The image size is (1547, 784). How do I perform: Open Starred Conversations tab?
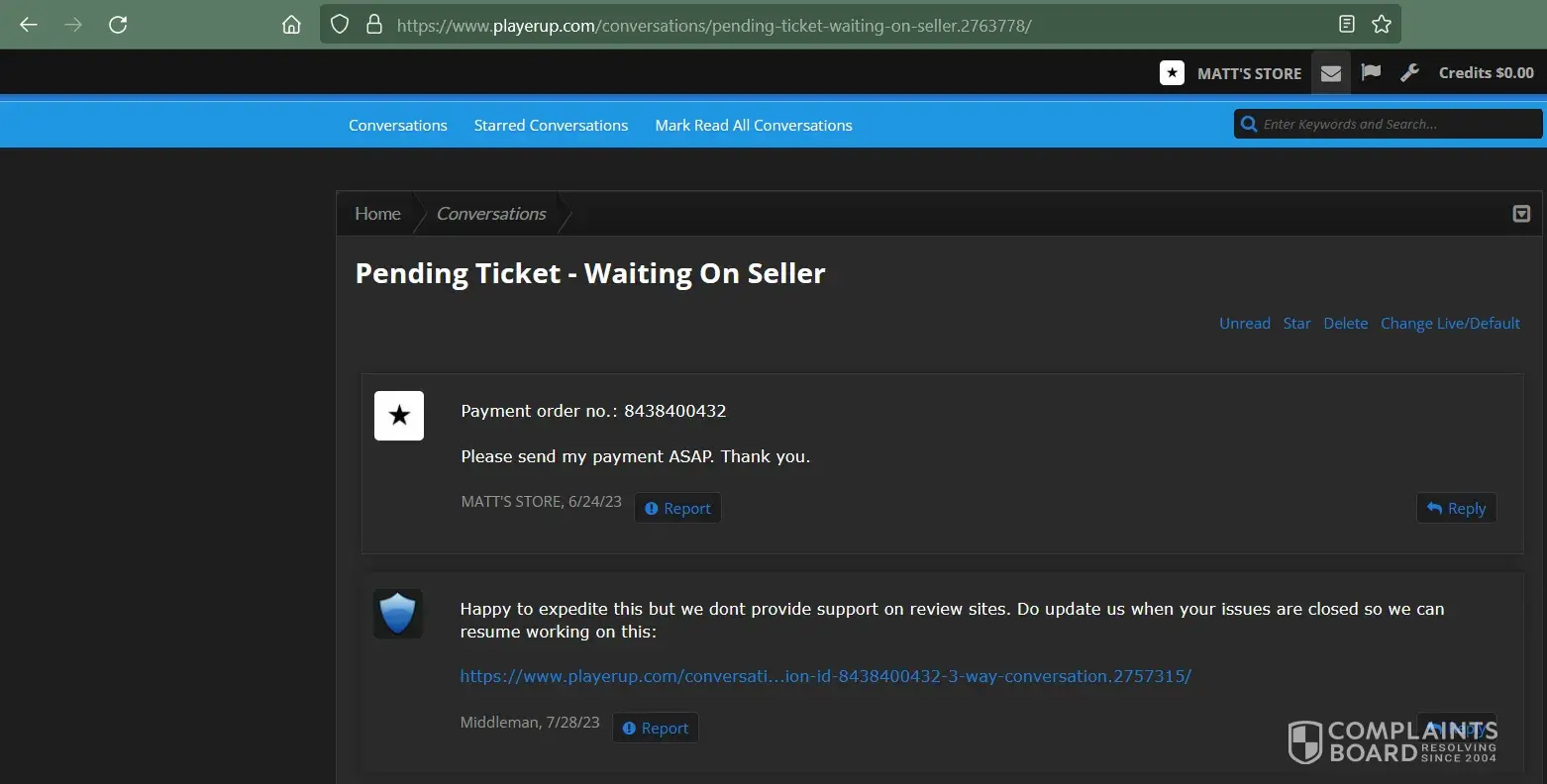tap(551, 126)
